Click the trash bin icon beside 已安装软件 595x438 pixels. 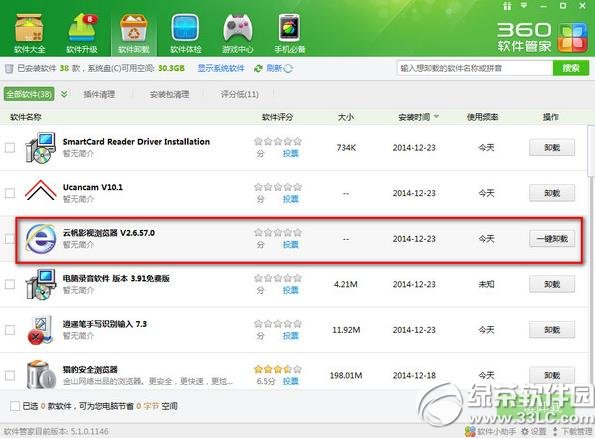tap(9, 69)
